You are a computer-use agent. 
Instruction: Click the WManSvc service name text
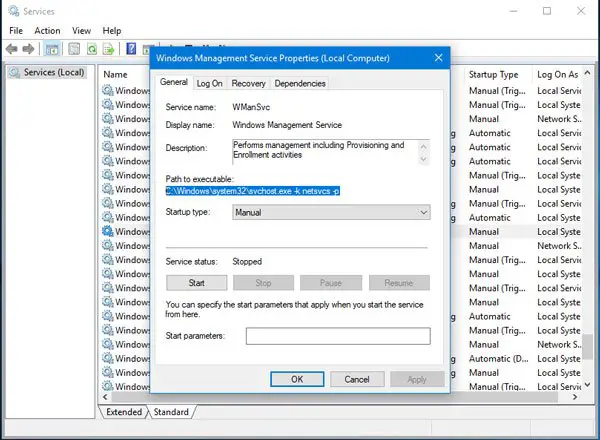pyautogui.click(x=251, y=107)
